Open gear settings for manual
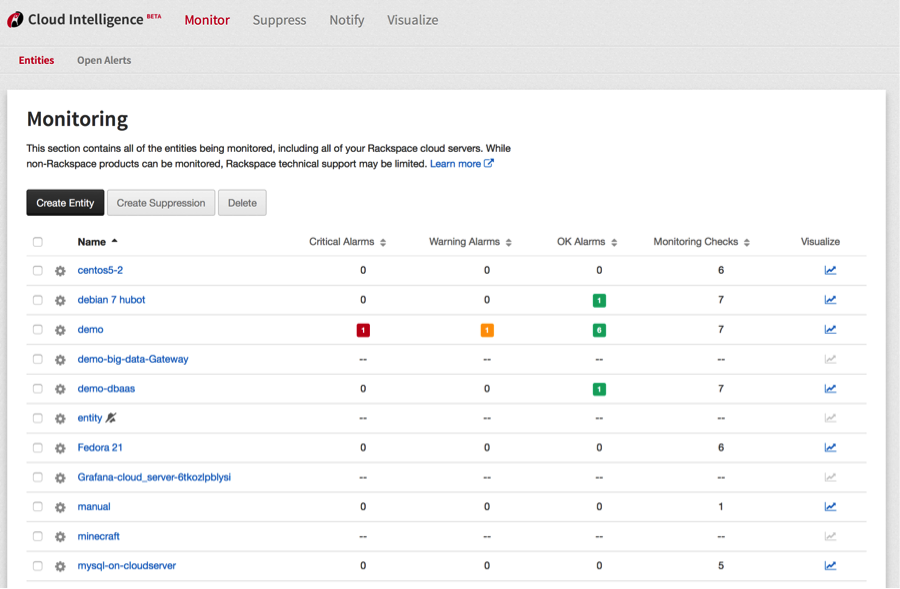 coord(60,507)
